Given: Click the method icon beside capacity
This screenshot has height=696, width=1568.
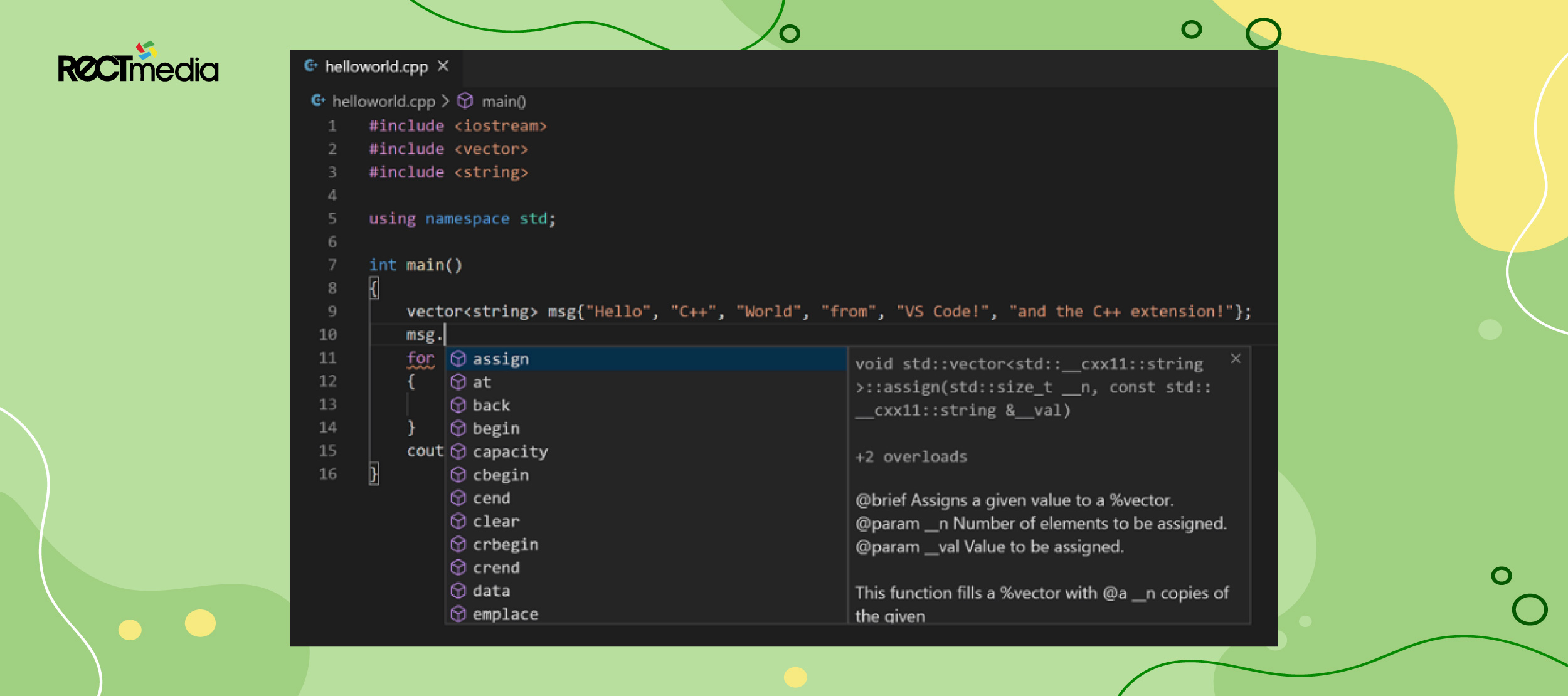Looking at the screenshot, I should (458, 451).
